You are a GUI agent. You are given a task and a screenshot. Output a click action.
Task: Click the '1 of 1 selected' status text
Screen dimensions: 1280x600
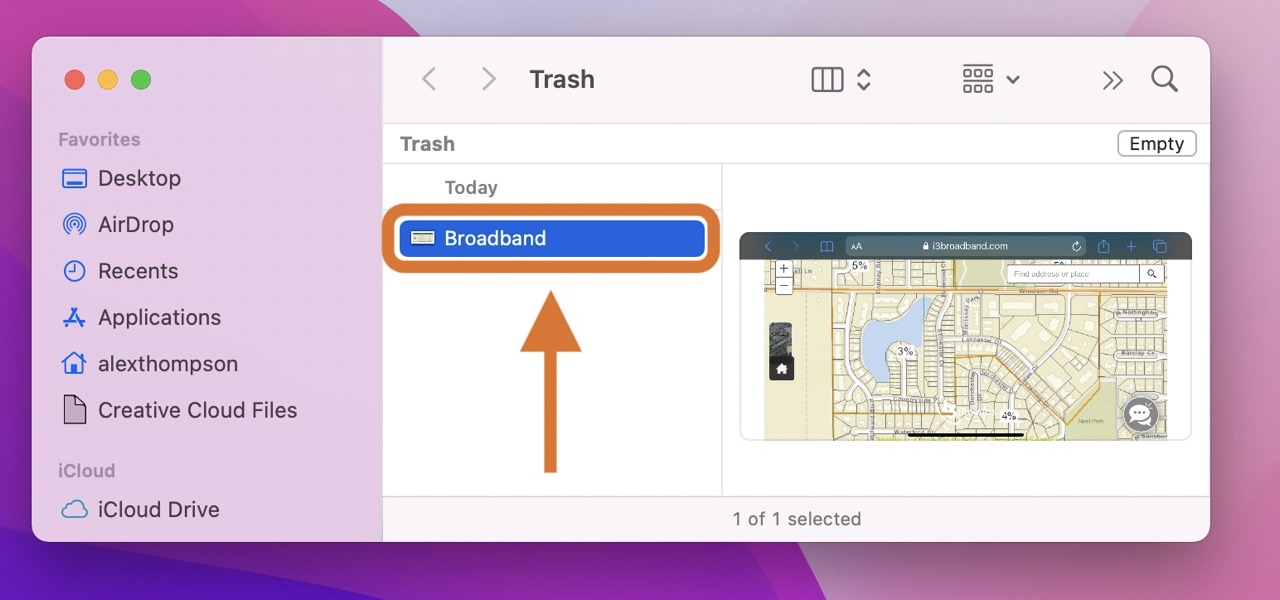[x=797, y=519]
